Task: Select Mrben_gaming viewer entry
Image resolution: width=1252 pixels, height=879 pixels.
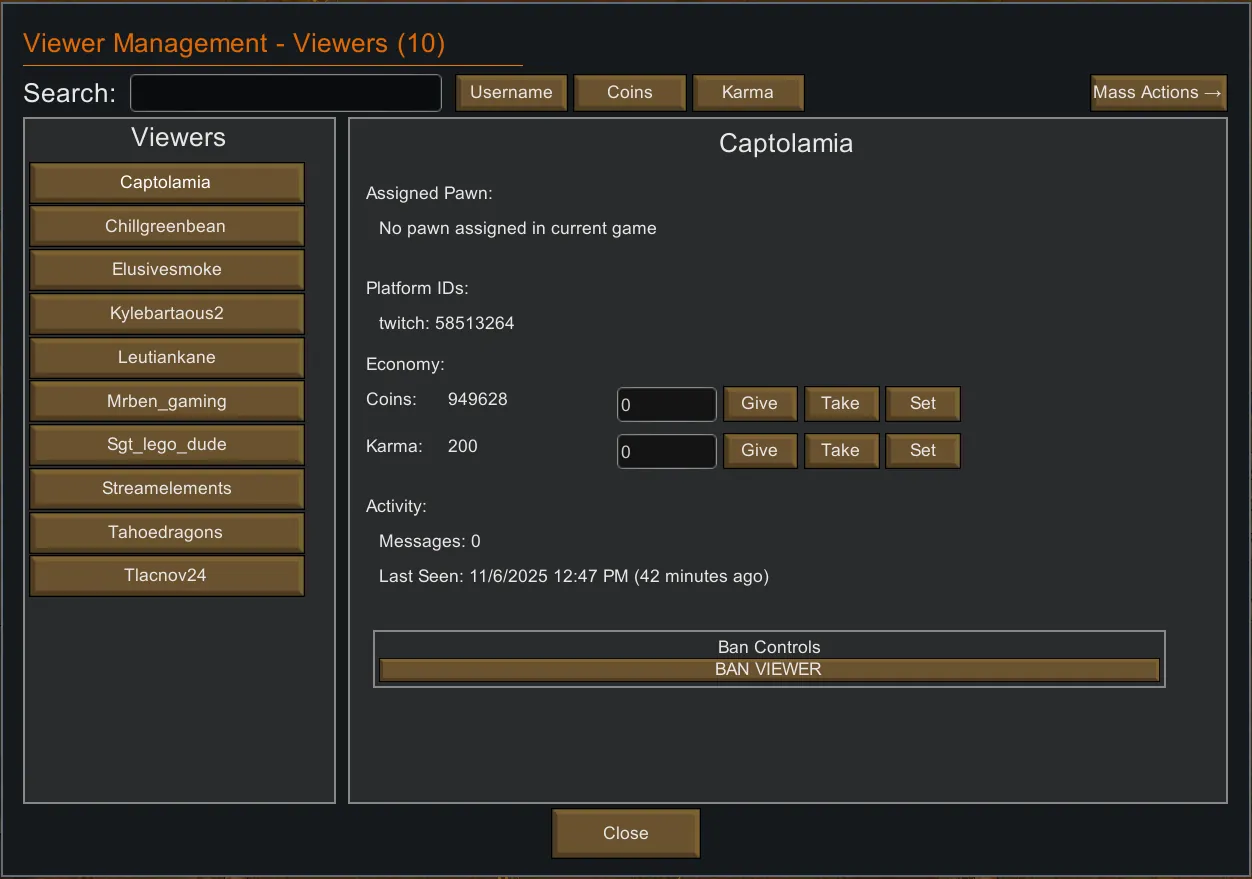Action: (166, 402)
